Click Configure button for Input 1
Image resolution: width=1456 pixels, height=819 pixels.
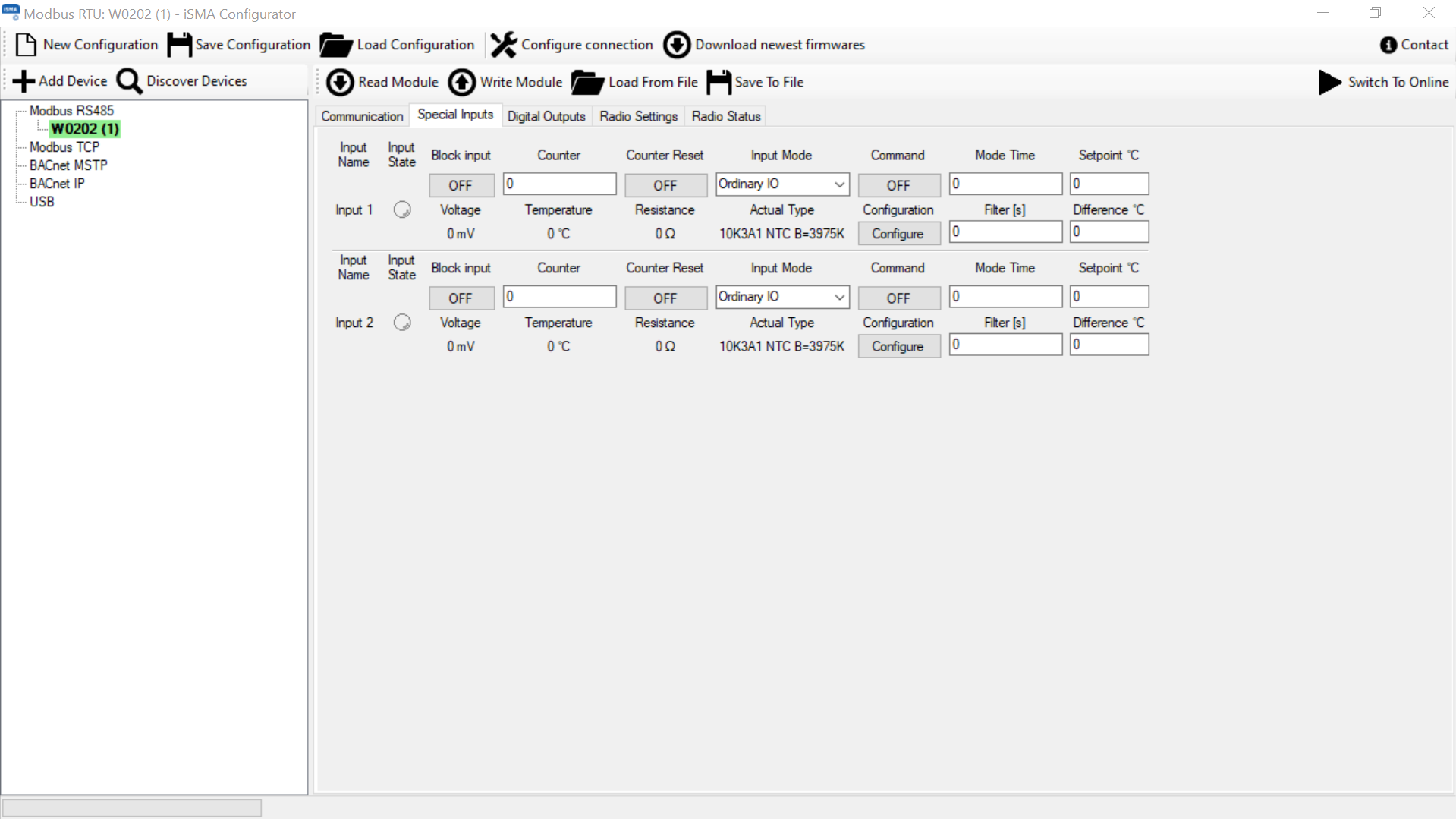[898, 234]
